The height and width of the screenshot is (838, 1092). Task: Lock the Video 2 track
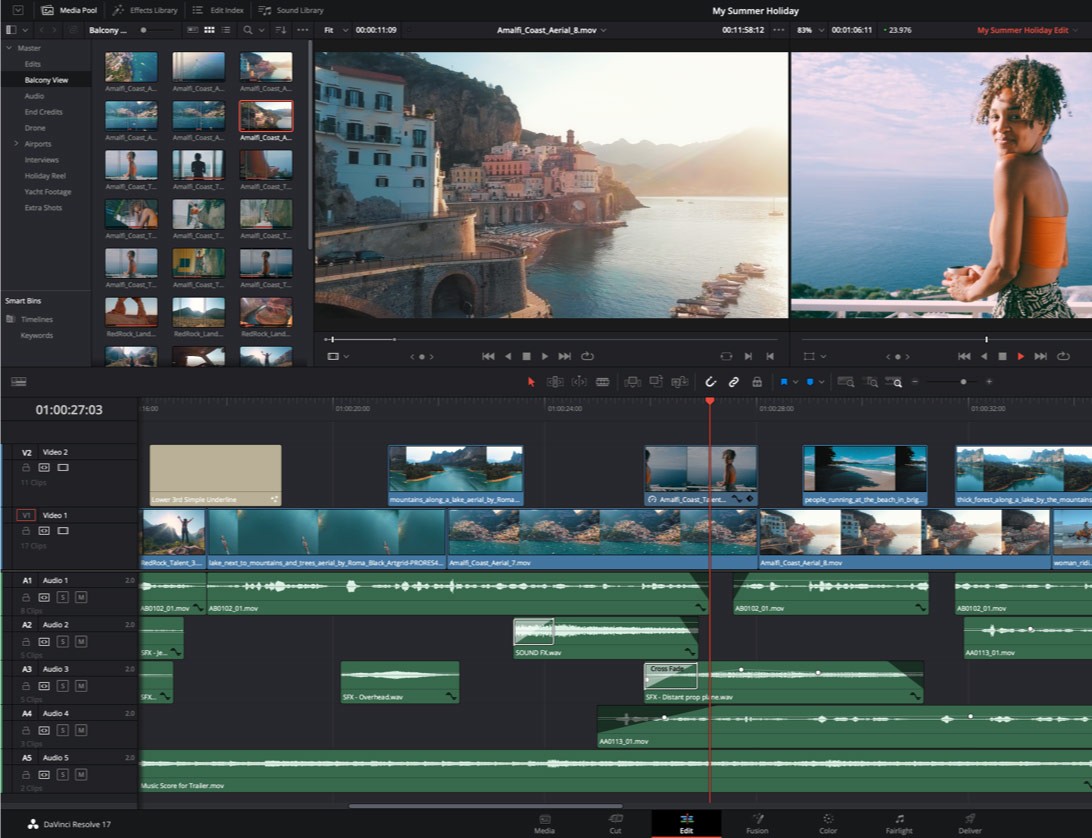[26, 467]
